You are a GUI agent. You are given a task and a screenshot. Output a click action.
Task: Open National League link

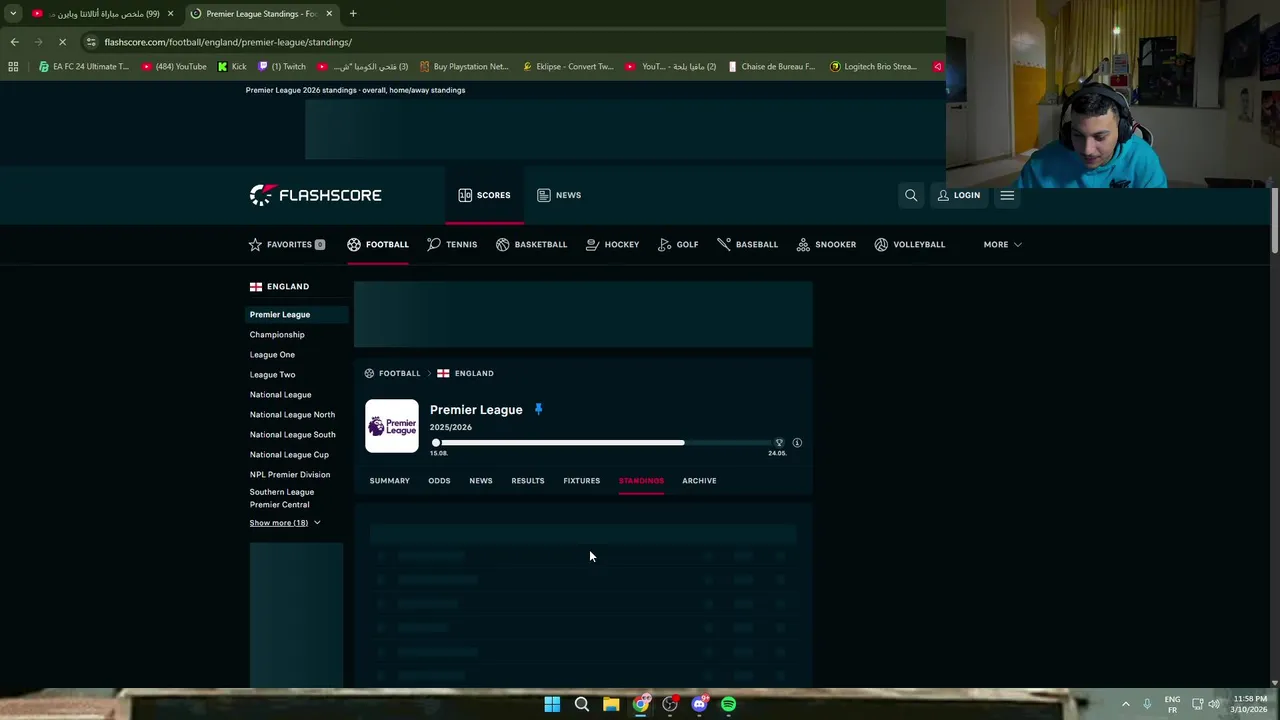[x=280, y=395]
